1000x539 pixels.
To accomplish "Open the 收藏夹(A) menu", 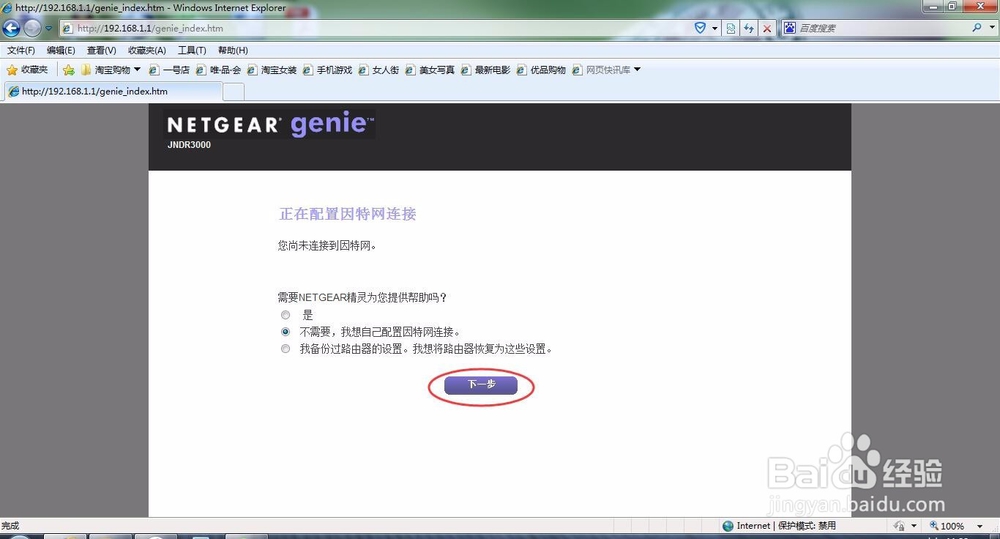I will point(147,50).
